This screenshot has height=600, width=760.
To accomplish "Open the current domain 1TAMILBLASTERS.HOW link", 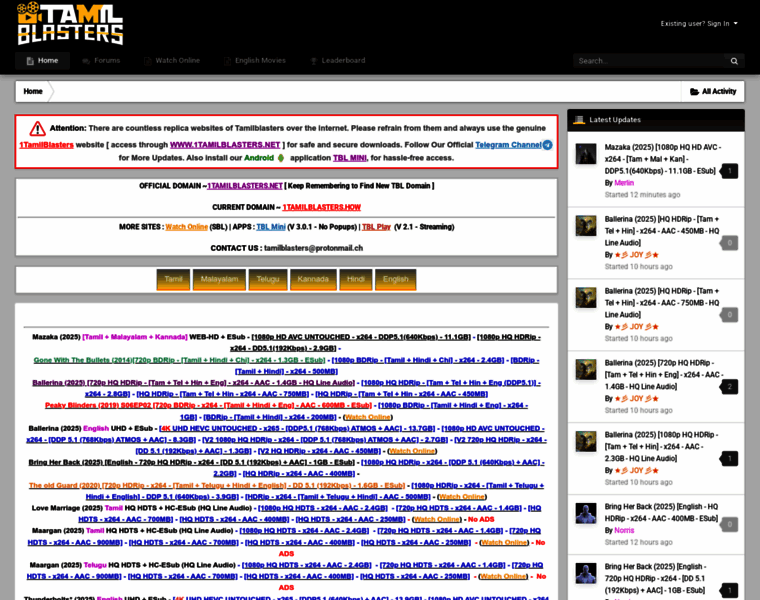I will click(x=322, y=207).
